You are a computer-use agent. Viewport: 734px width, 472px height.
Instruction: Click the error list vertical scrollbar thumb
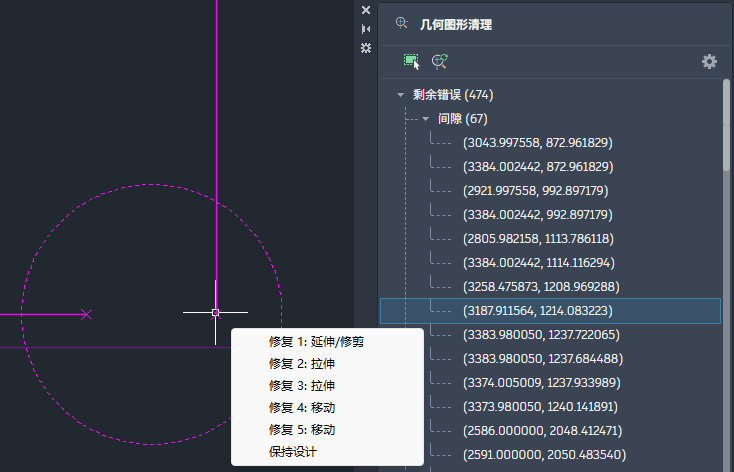[726, 125]
